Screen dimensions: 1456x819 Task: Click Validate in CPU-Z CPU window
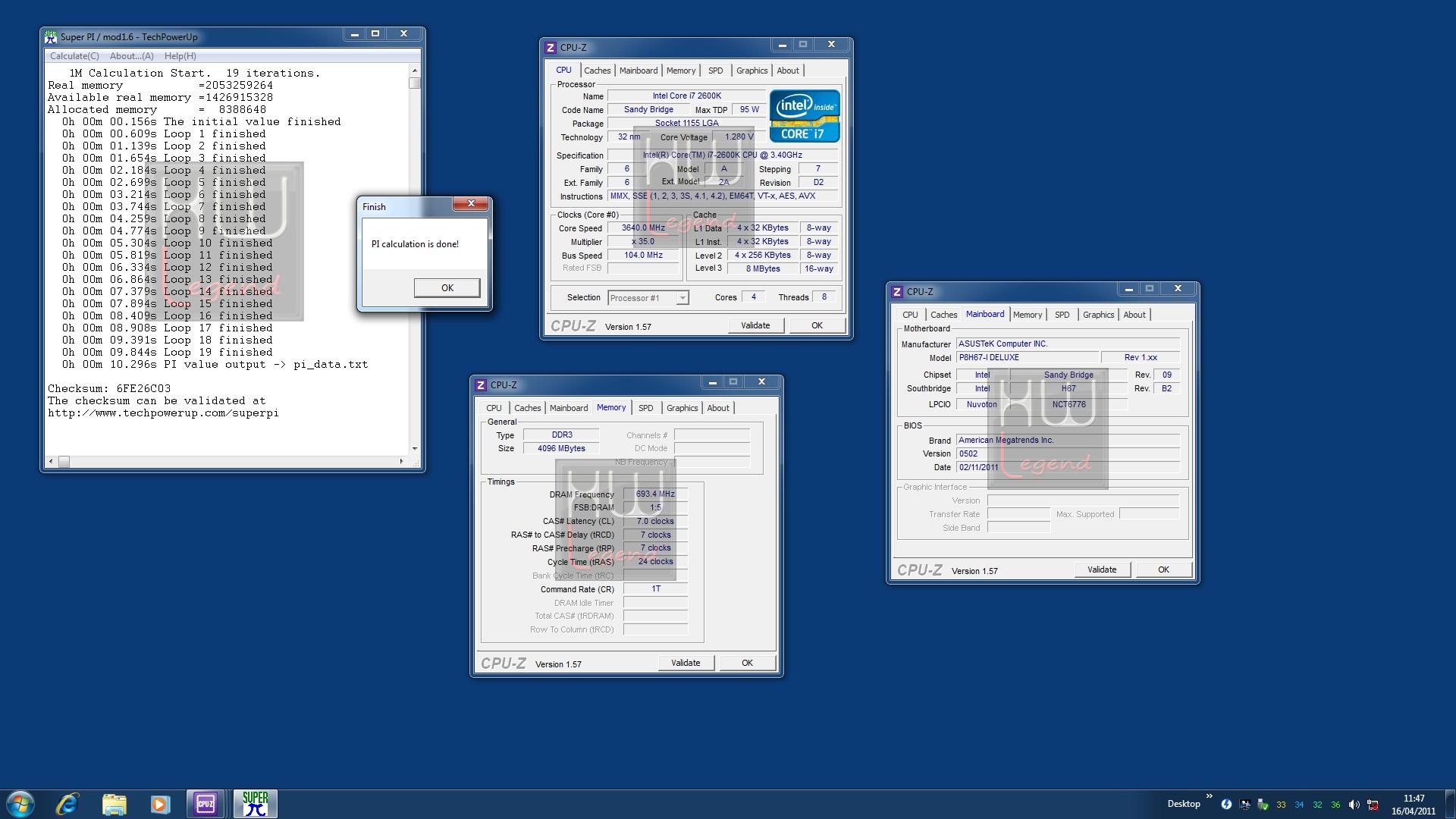click(755, 325)
